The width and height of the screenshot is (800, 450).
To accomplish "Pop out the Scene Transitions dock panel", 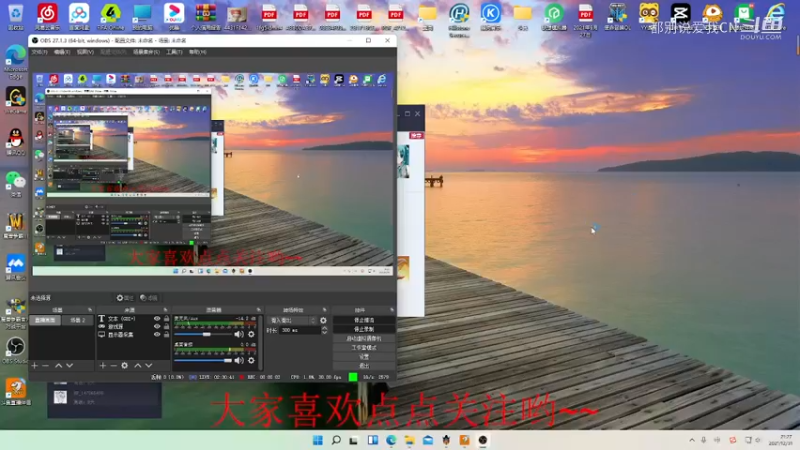I will click(324, 310).
